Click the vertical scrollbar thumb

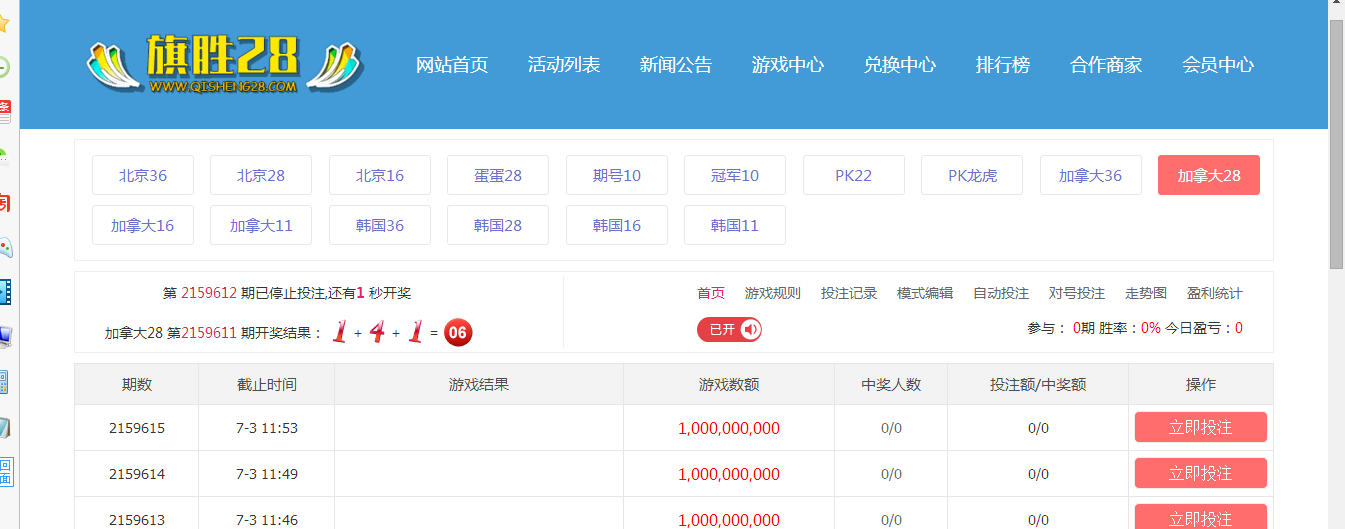point(1336,143)
